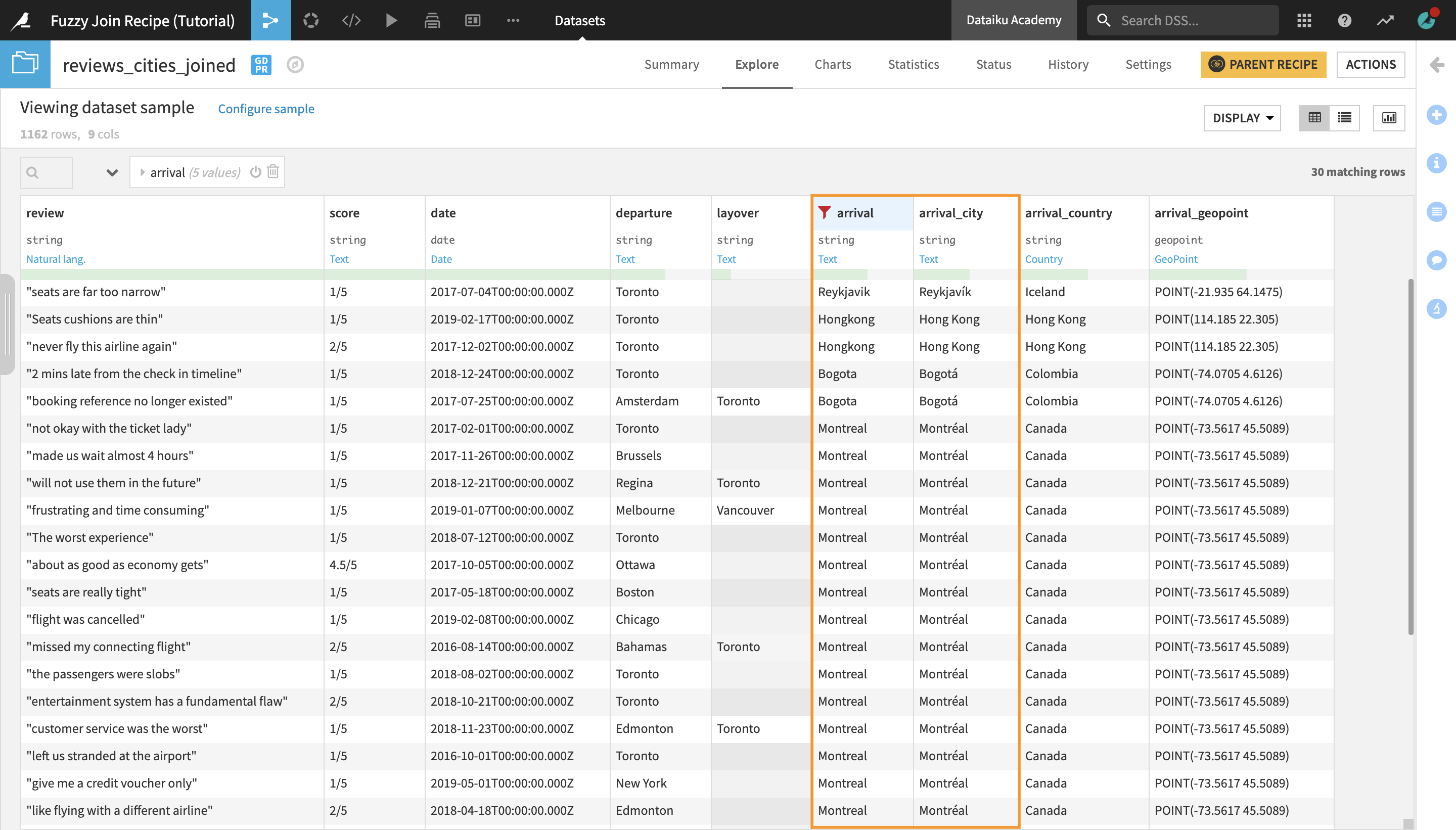Click the chart/bar view icon in display
The width and height of the screenshot is (1456, 830).
(x=1390, y=118)
